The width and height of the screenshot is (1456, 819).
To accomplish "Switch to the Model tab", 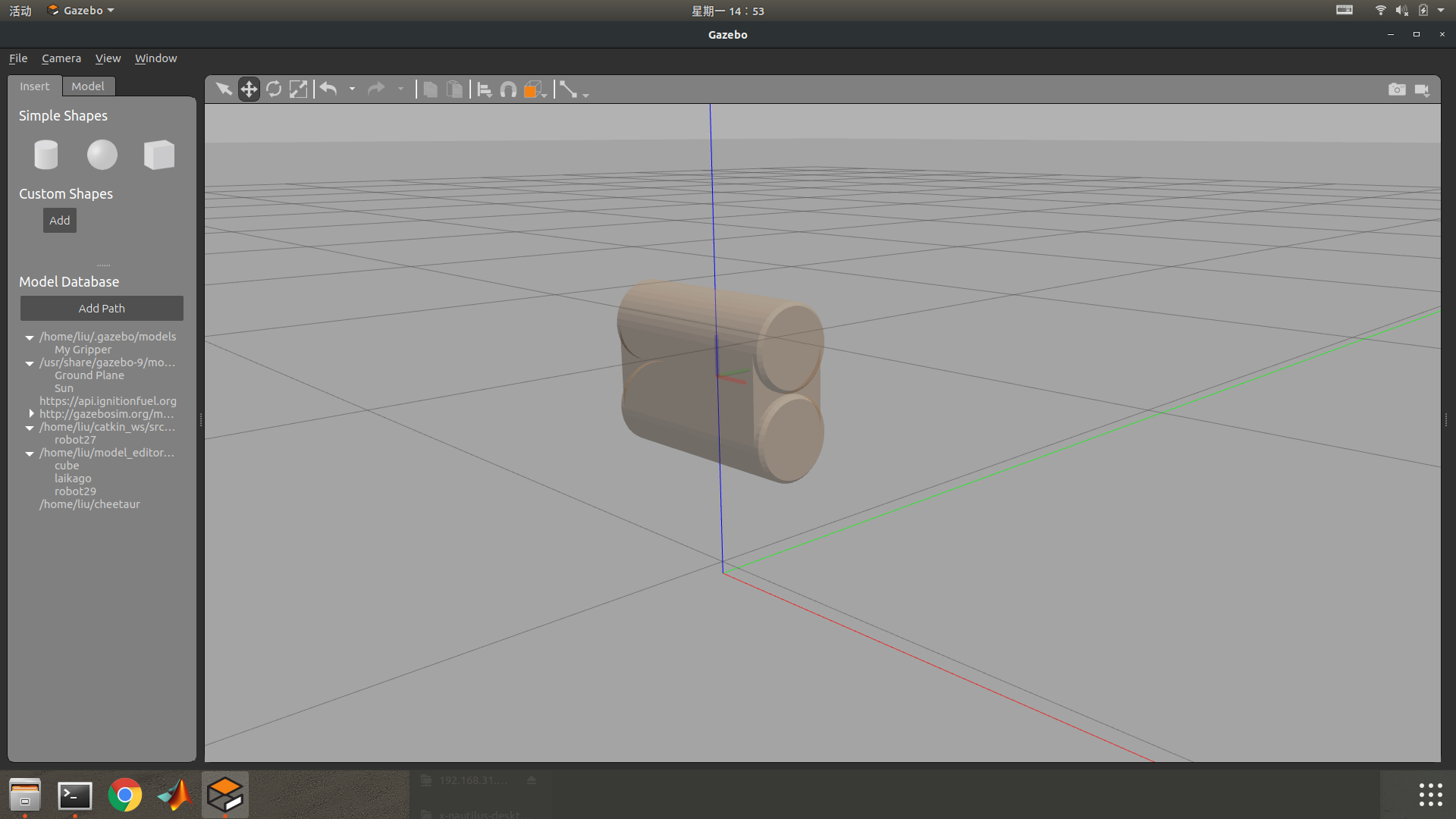I will (x=88, y=86).
